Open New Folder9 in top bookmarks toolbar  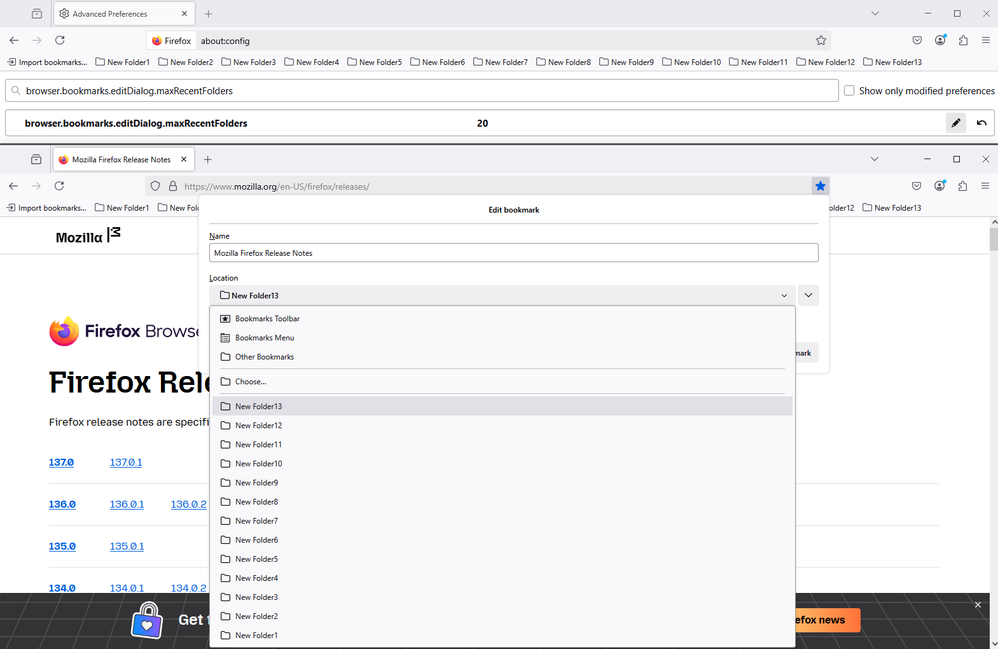(x=627, y=62)
